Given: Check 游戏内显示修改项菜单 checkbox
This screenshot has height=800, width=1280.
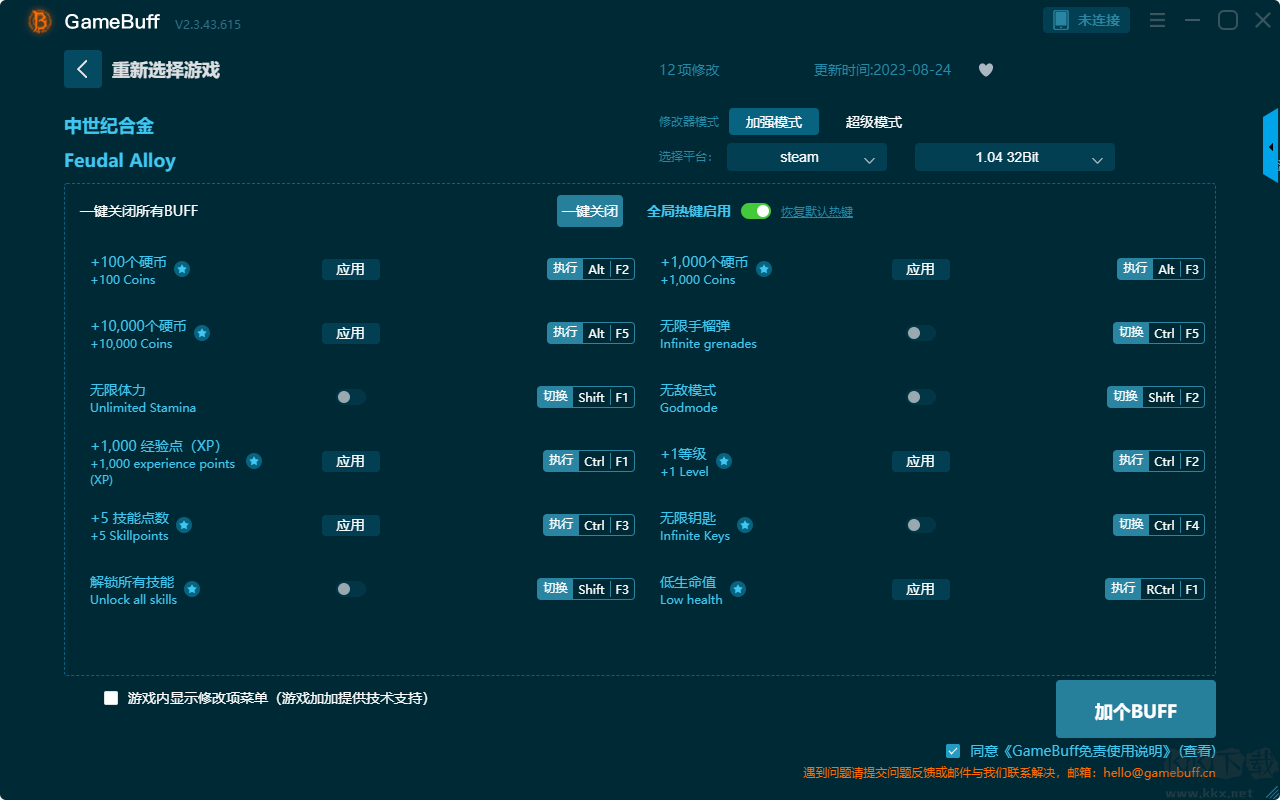Looking at the screenshot, I should point(111,698).
